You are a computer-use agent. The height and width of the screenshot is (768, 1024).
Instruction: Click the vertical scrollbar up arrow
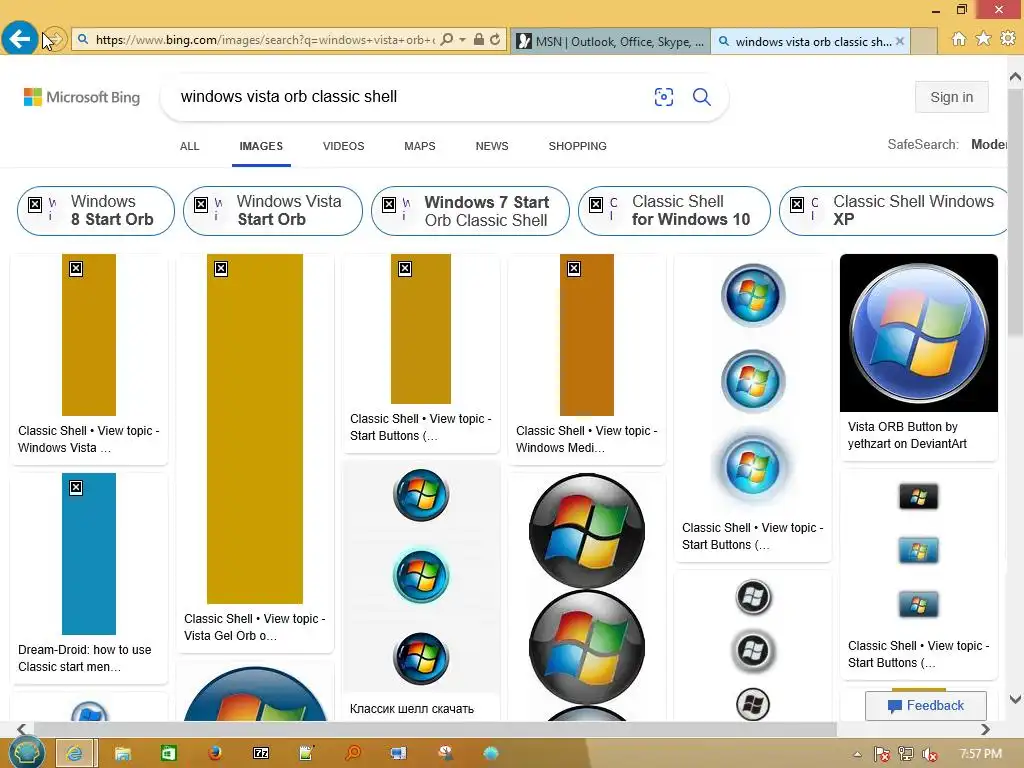(x=1016, y=76)
